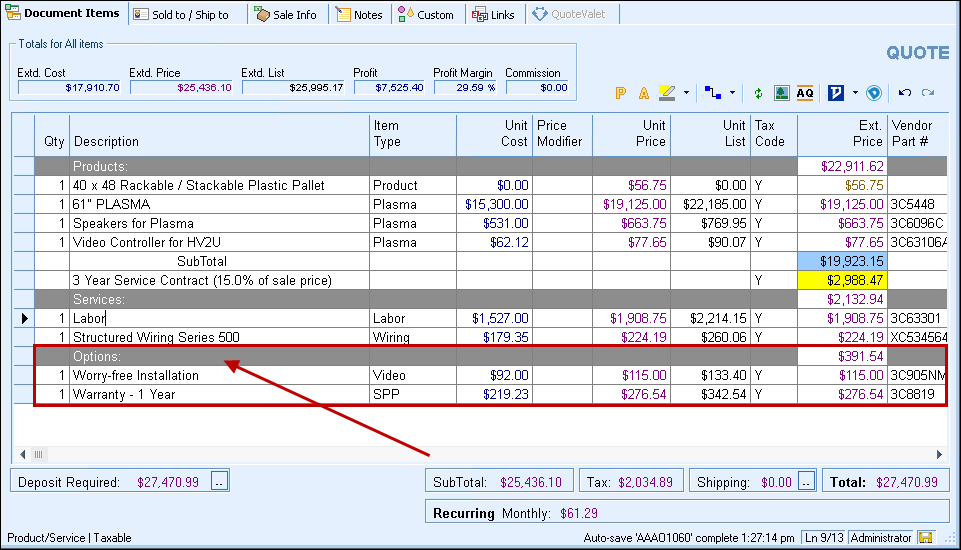Click the orange P toolbar icon
Image resolution: width=961 pixels, height=550 pixels.
[620, 93]
